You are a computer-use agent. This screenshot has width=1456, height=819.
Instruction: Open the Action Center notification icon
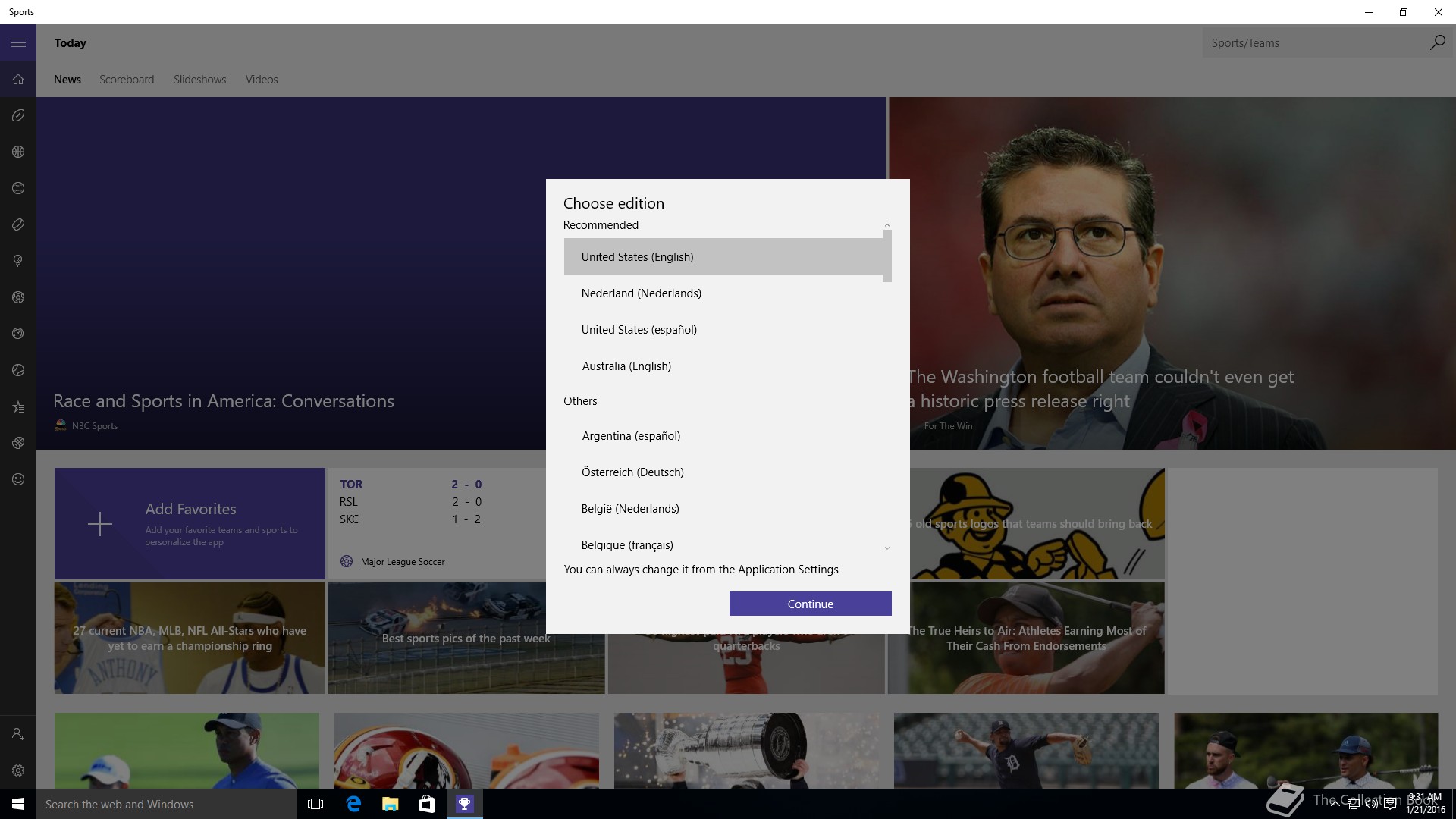(1390, 805)
